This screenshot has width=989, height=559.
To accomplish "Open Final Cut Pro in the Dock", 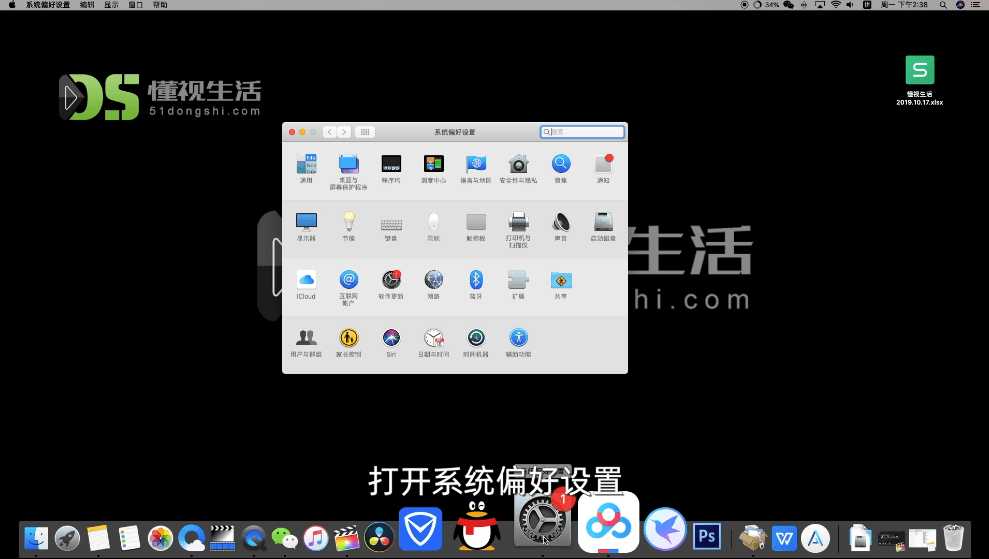I will (x=346, y=538).
